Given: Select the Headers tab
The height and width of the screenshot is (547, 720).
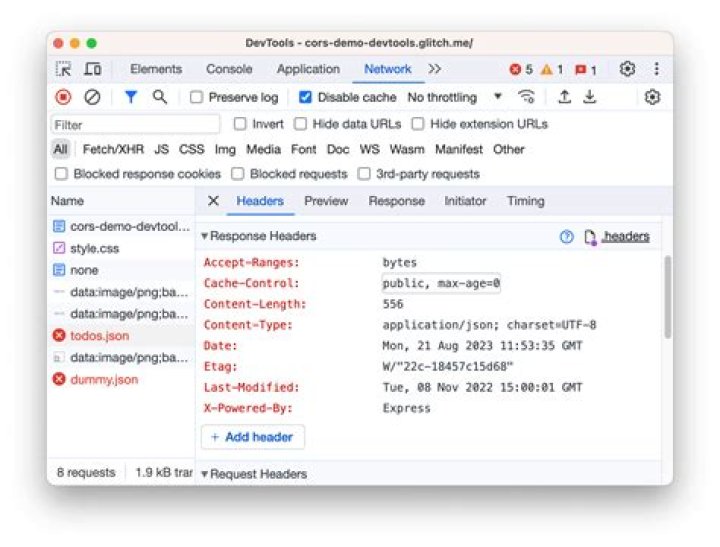Looking at the screenshot, I should (260, 201).
